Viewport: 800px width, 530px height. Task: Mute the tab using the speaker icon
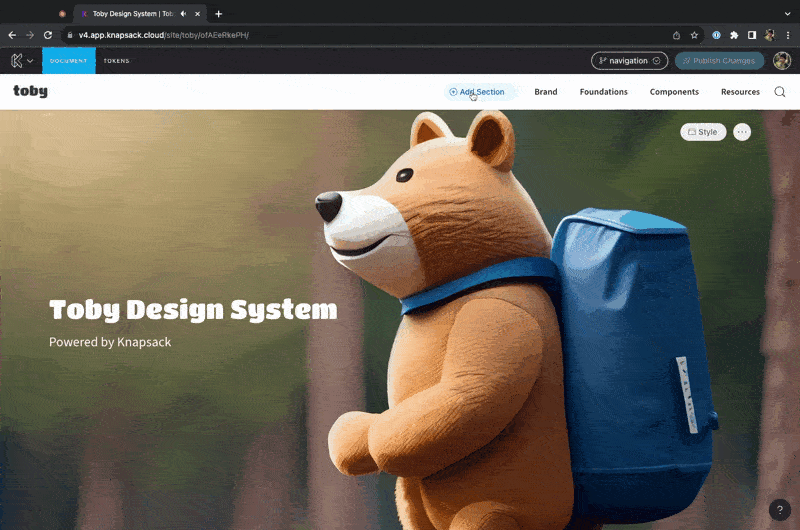pos(184,14)
